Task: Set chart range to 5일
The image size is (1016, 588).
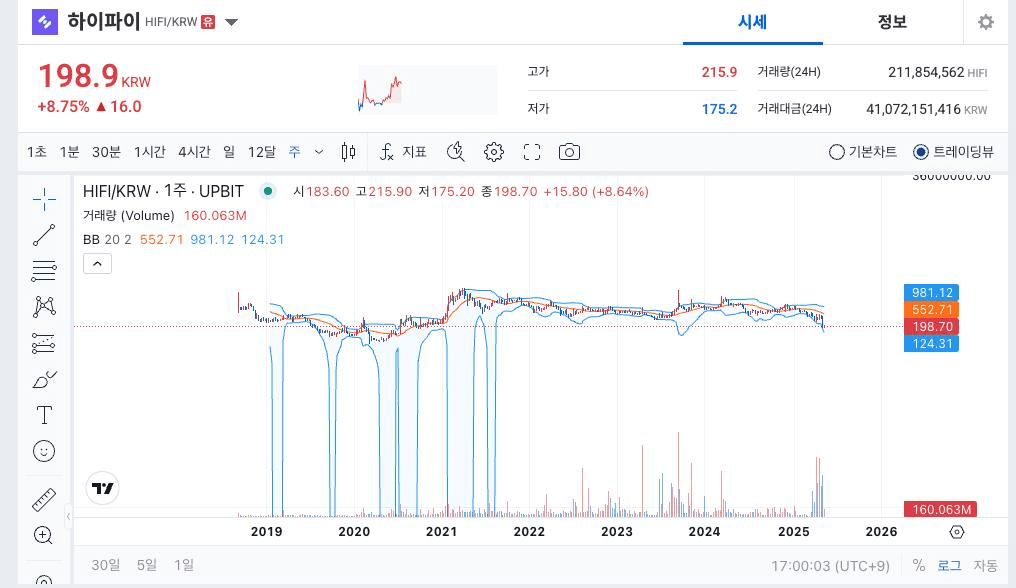Action: pyautogui.click(x=146, y=565)
